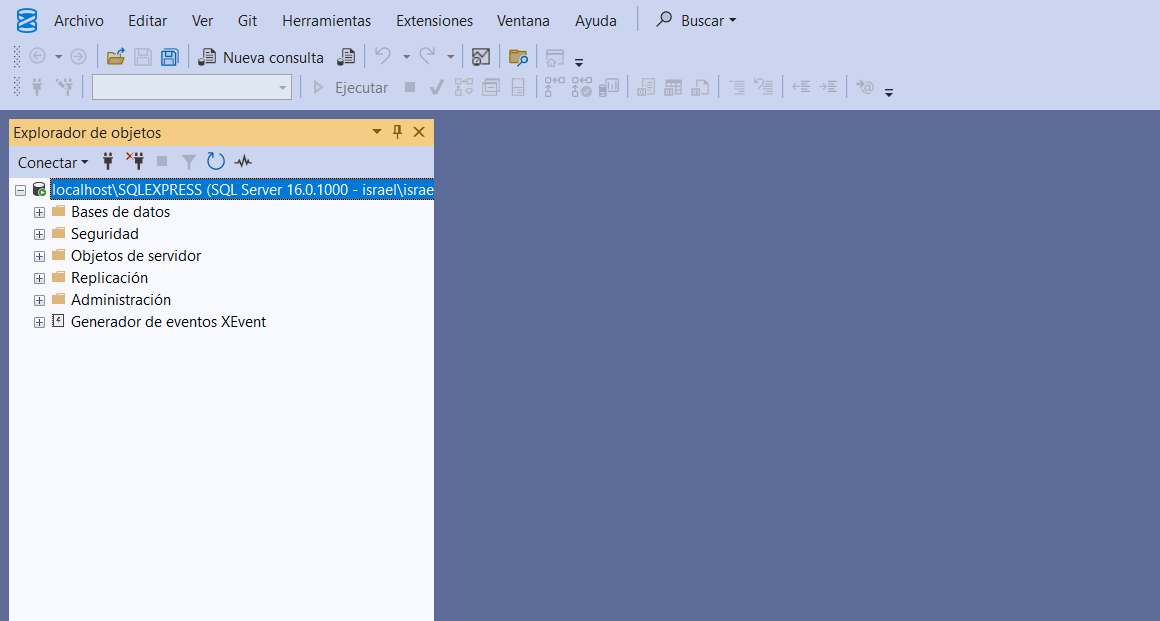Click the Save All disks icon
The image size is (1160, 621).
(169, 57)
